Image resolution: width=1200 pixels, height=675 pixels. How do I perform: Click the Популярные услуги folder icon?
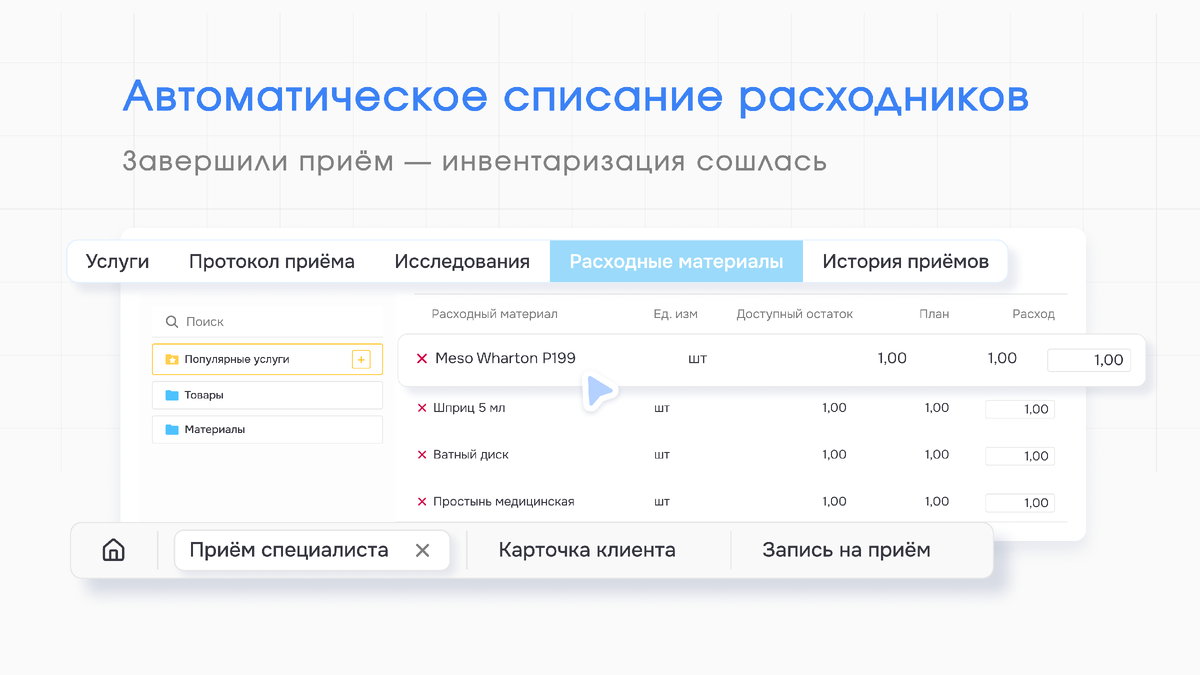(x=172, y=359)
